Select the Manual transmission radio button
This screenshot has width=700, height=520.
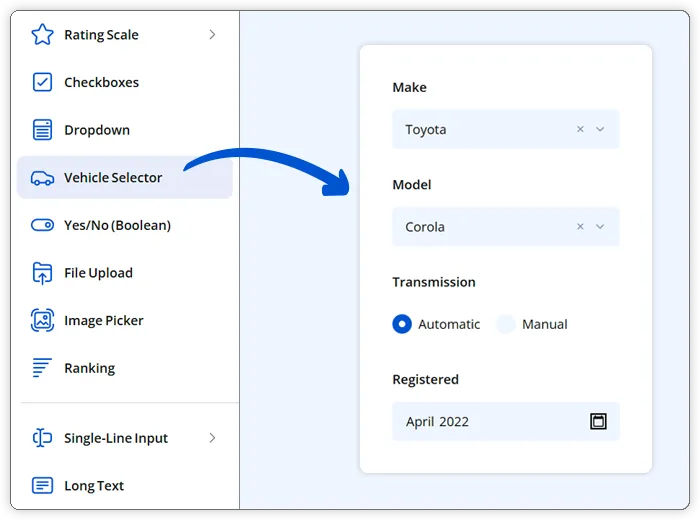(x=506, y=324)
